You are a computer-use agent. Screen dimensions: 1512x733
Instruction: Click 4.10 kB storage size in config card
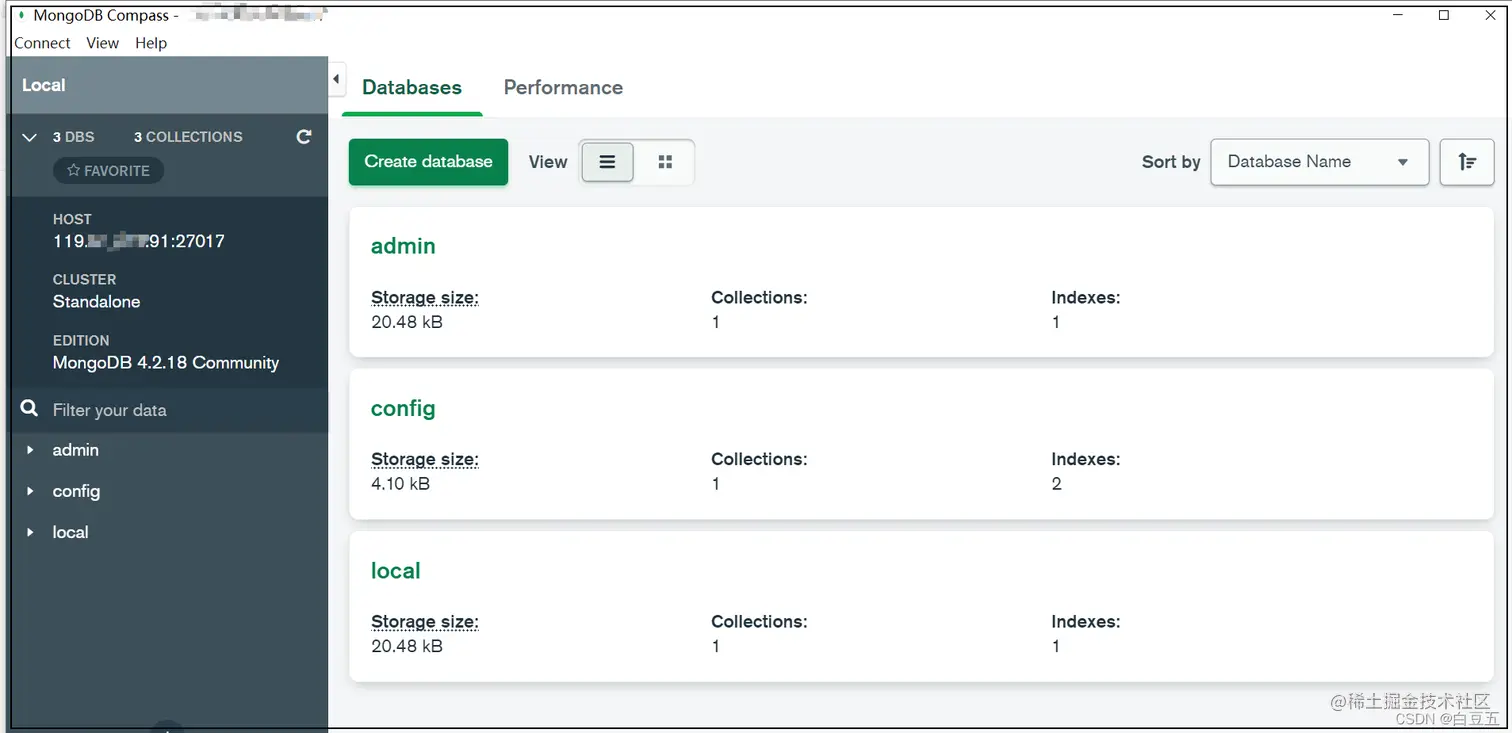400,484
